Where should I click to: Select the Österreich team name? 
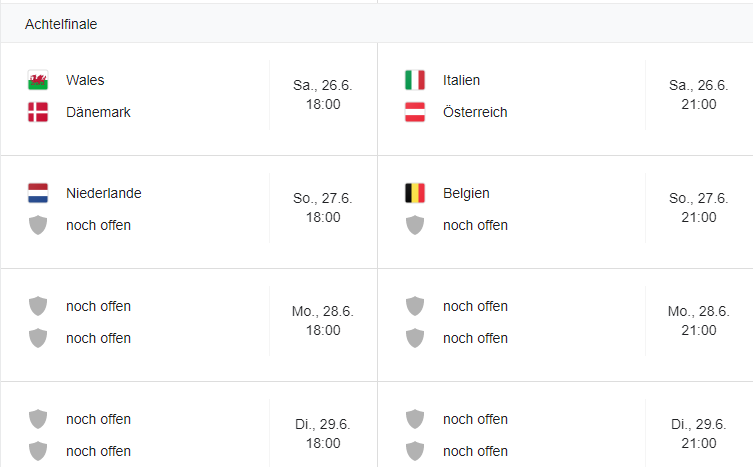(475, 112)
